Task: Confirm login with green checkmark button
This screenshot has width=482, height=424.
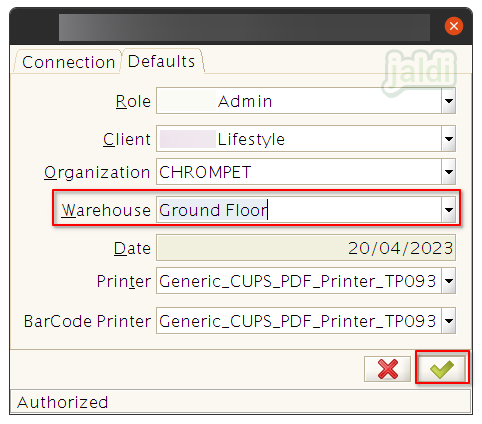Action: pos(442,369)
